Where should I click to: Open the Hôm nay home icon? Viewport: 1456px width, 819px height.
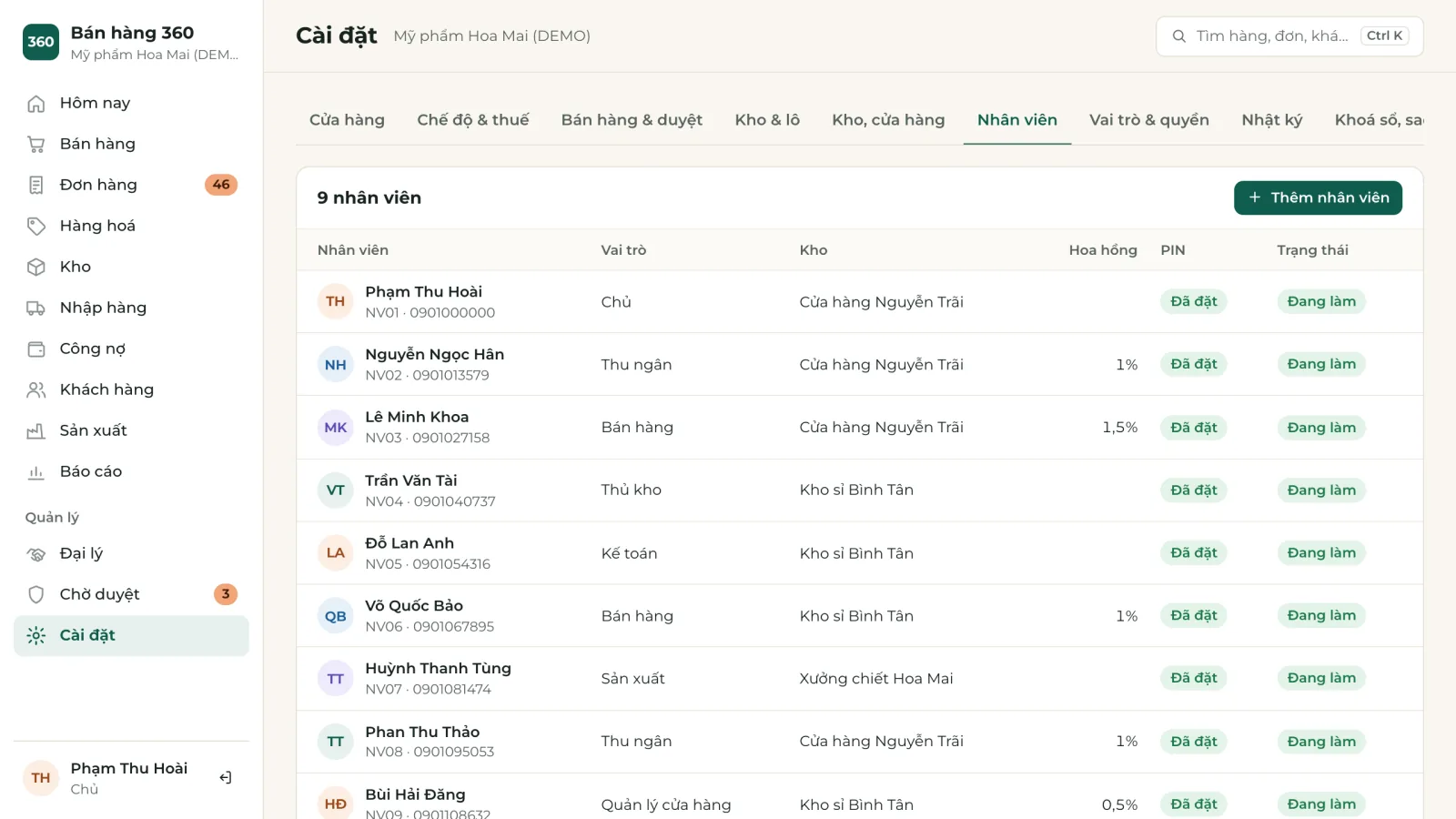(x=36, y=104)
